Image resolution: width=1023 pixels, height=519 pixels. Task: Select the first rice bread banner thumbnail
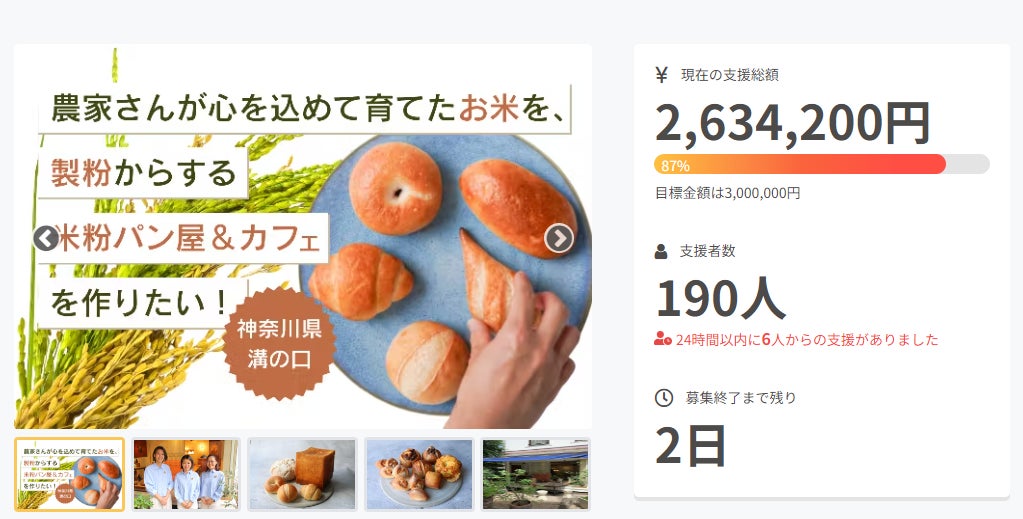coord(69,475)
